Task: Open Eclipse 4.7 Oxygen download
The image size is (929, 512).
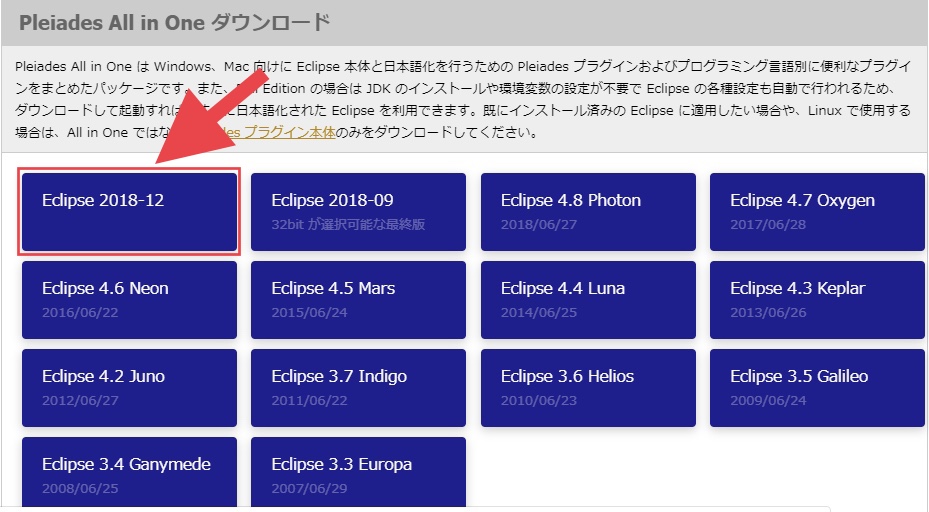Action: tap(818, 212)
